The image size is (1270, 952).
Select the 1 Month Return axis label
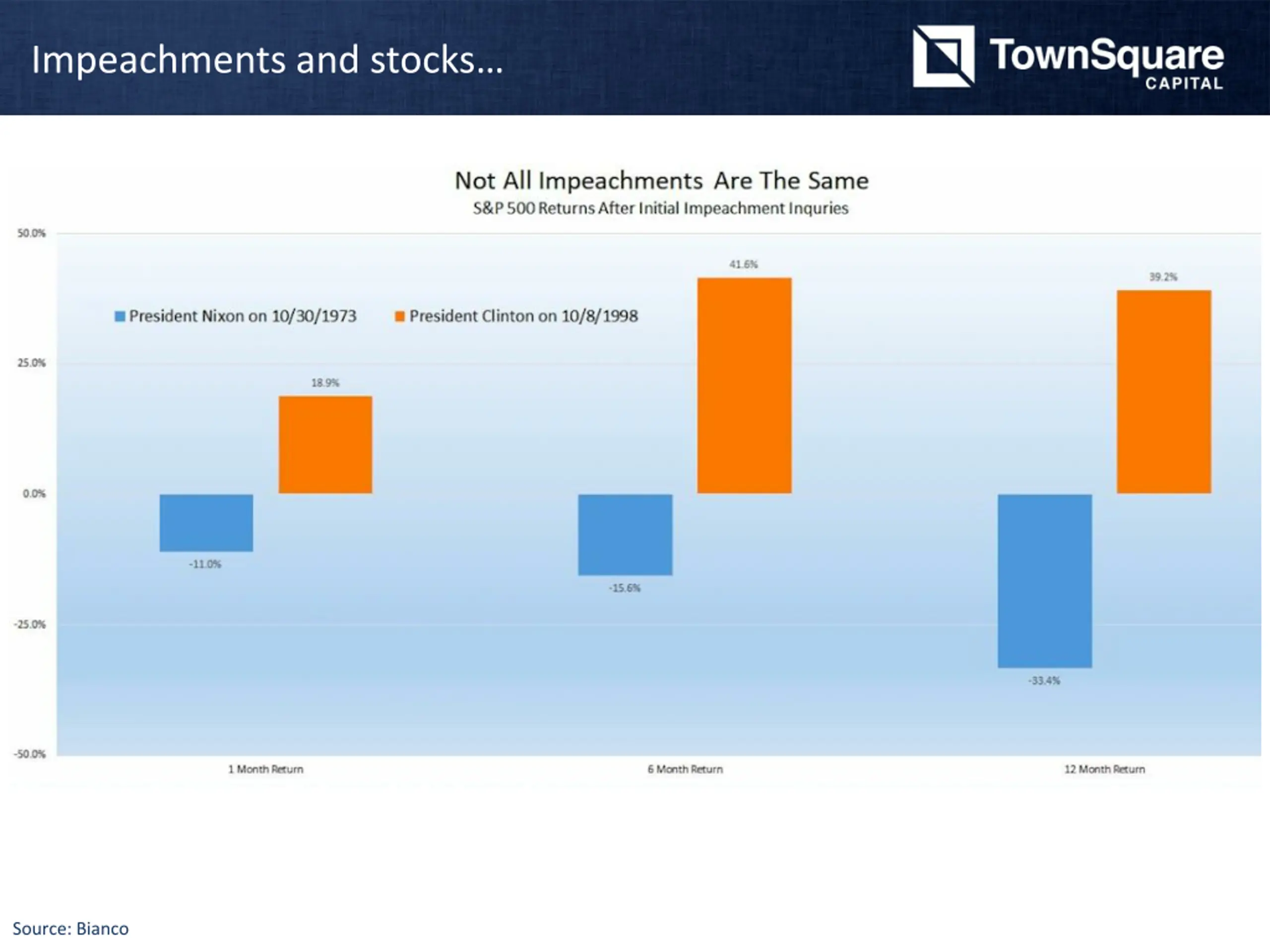[x=266, y=769]
